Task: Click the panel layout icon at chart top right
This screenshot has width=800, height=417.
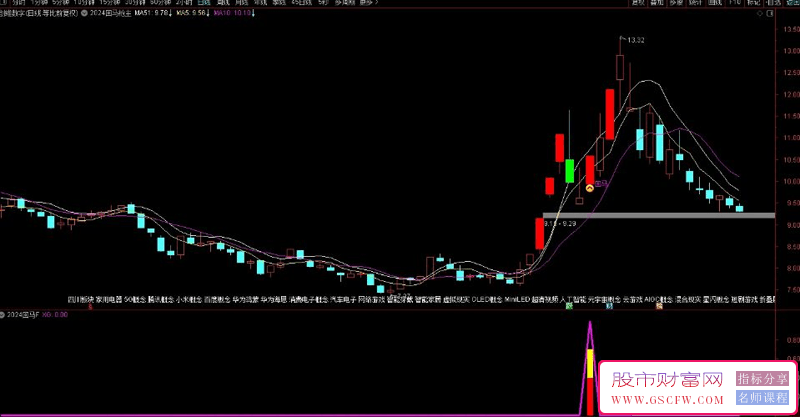Action: point(770,13)
